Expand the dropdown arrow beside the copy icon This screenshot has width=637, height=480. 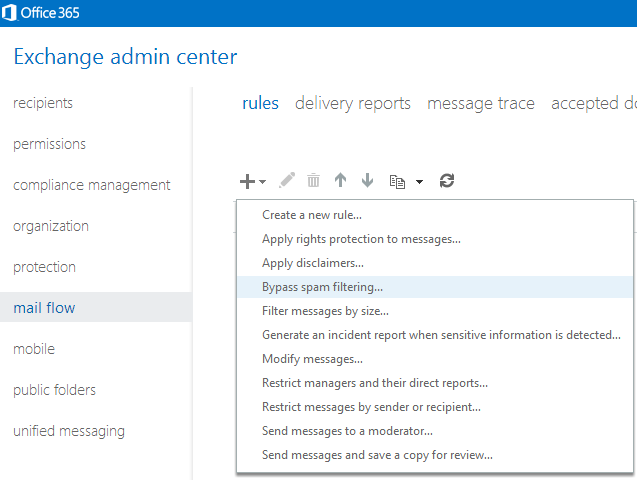(419, 182)
